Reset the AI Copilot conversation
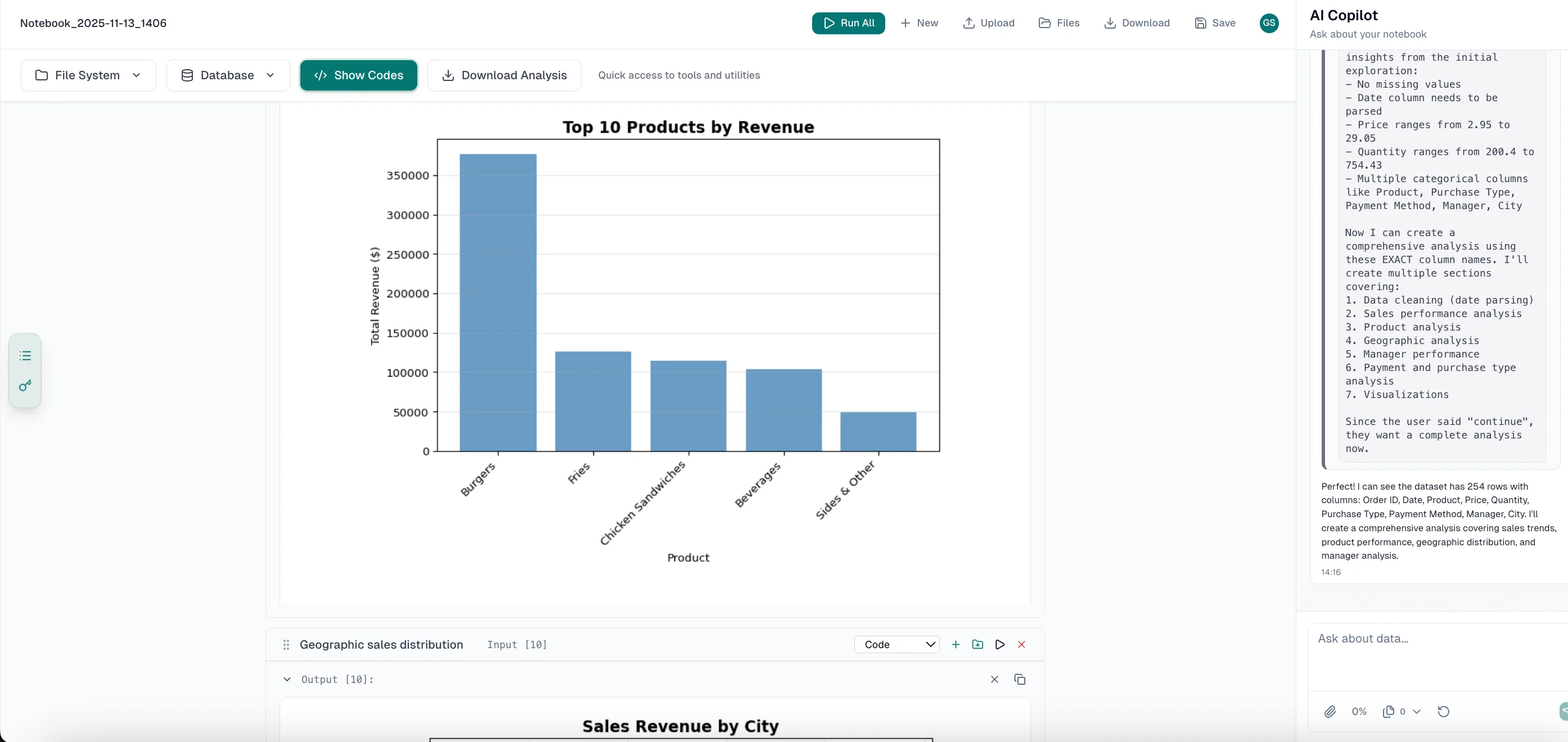Screen dimensions: 1568x742 (x=1444, y=712)
